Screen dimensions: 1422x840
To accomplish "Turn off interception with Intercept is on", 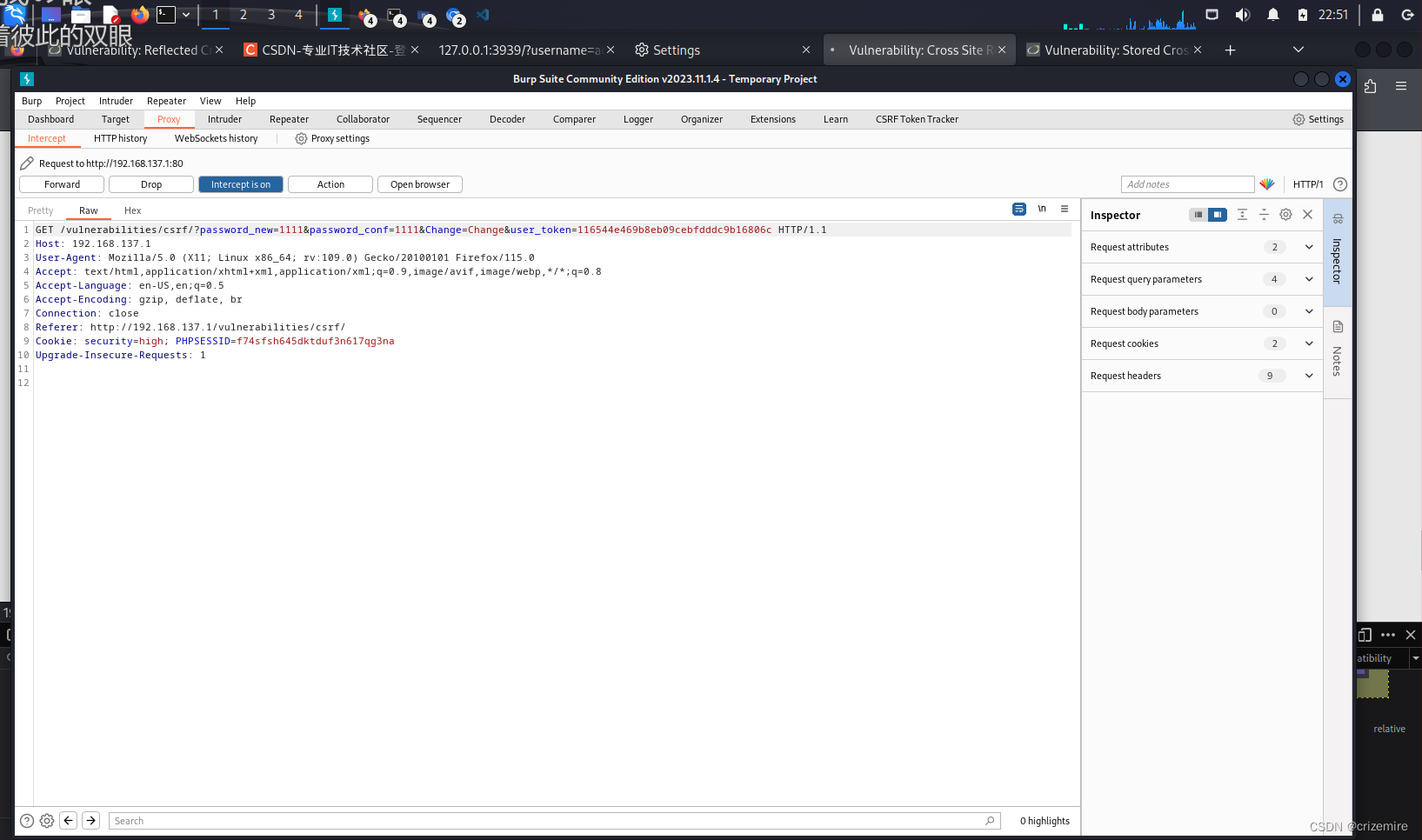I will [x=240, y=183].
